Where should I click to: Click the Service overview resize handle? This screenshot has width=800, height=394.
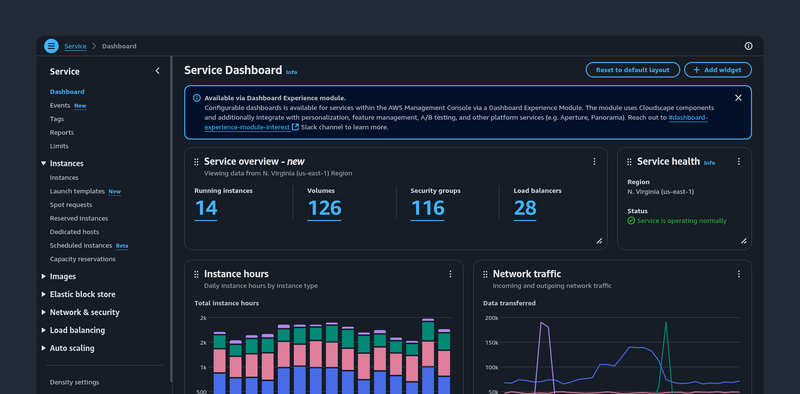(x=599, y=241)
